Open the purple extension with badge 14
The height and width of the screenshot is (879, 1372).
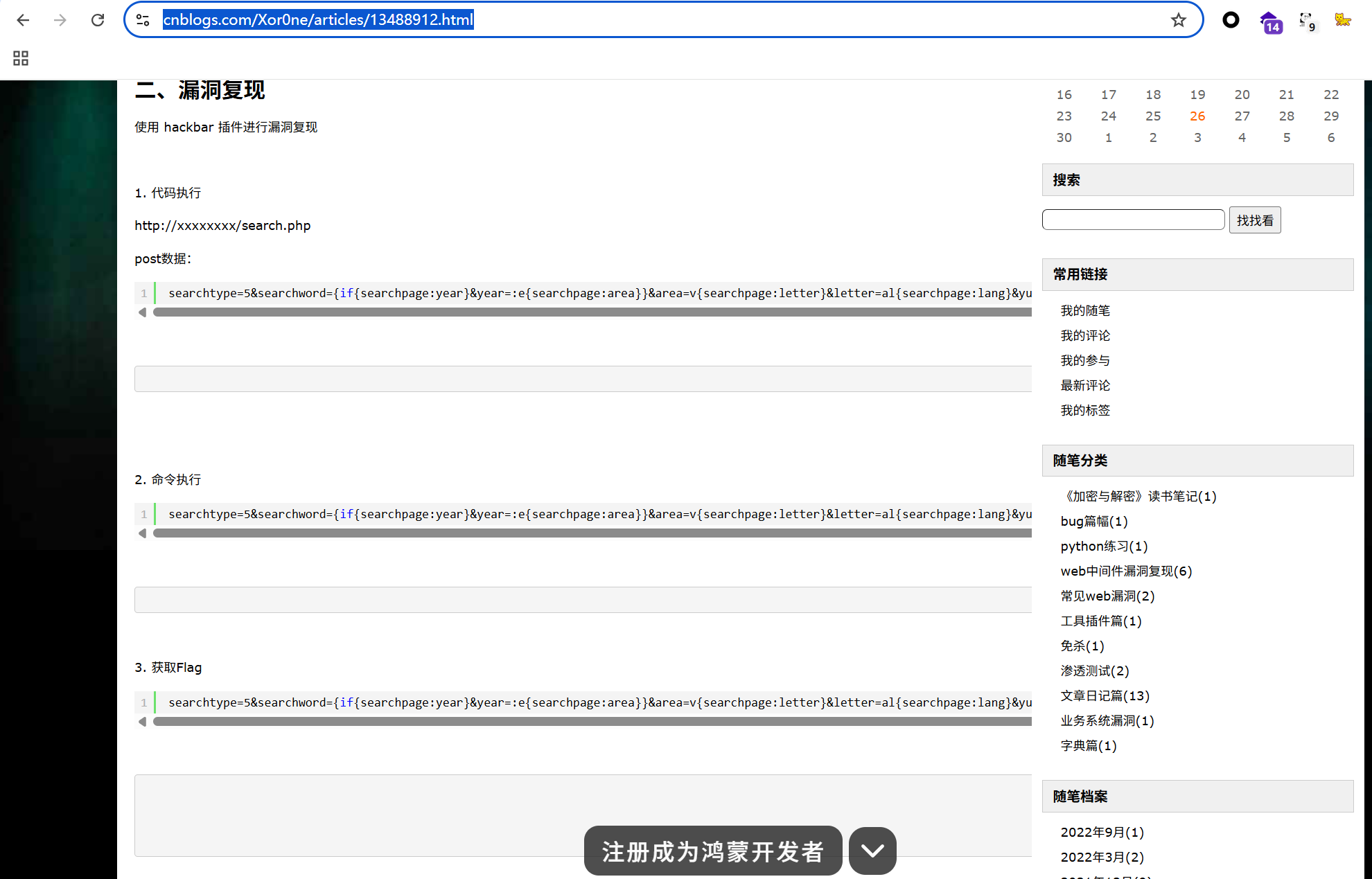point(1269,21)
